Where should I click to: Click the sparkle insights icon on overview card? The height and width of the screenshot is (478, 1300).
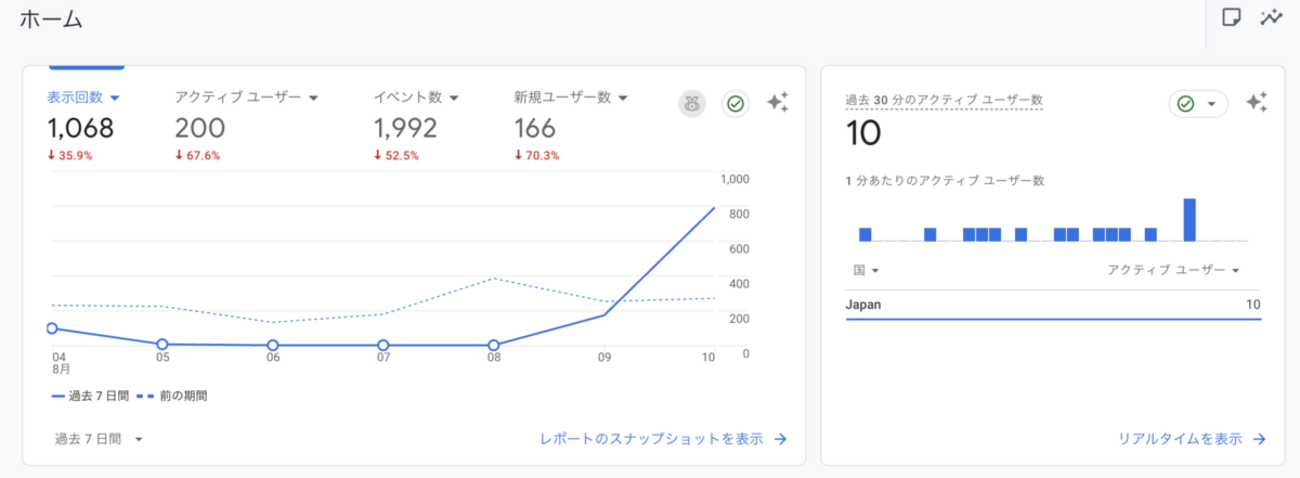pyautogui.click(x=778, y=102)
